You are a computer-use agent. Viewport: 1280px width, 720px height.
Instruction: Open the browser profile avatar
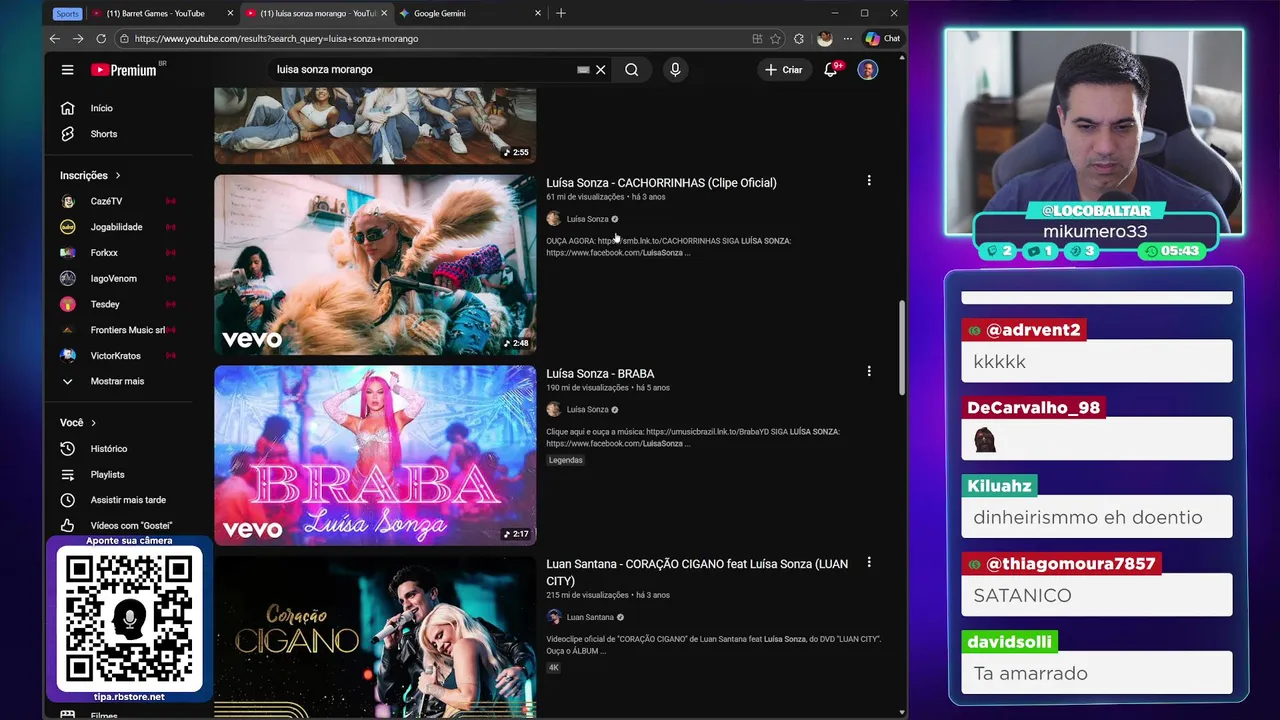click(824, 39)
